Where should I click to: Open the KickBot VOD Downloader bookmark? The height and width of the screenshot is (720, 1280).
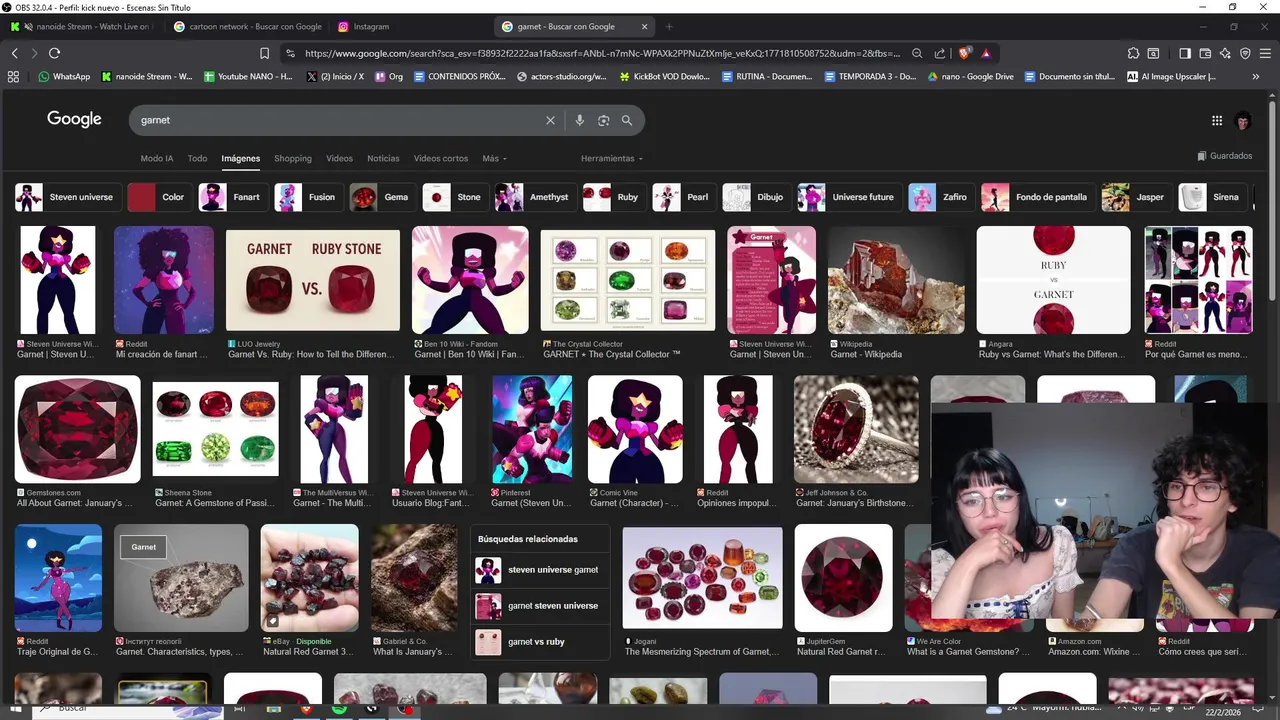(x=664, y=76)
